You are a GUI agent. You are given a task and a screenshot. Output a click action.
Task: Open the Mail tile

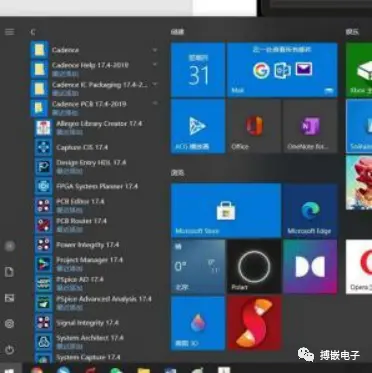pos(282,70)
